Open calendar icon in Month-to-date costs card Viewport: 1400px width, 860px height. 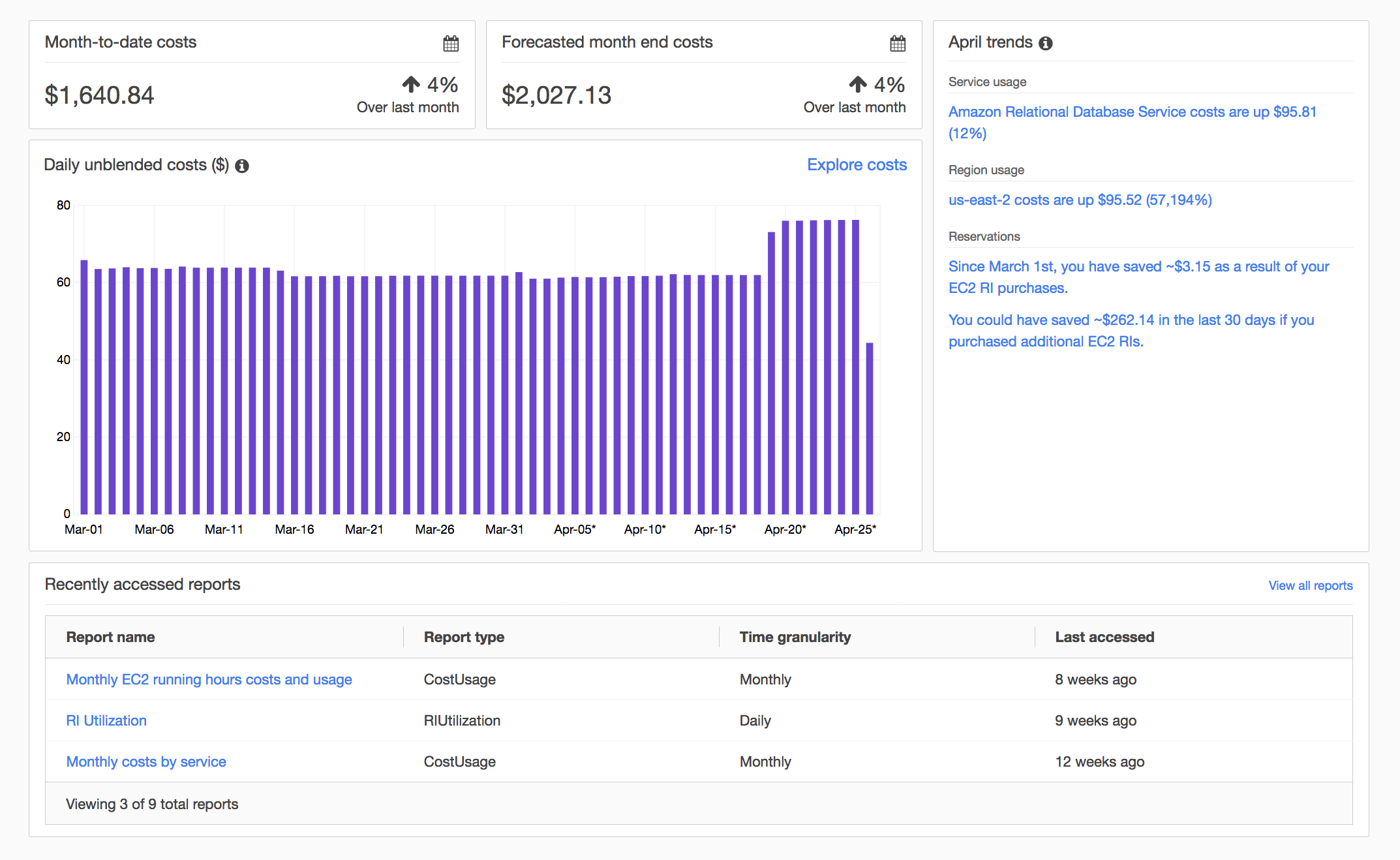(451, 44)
